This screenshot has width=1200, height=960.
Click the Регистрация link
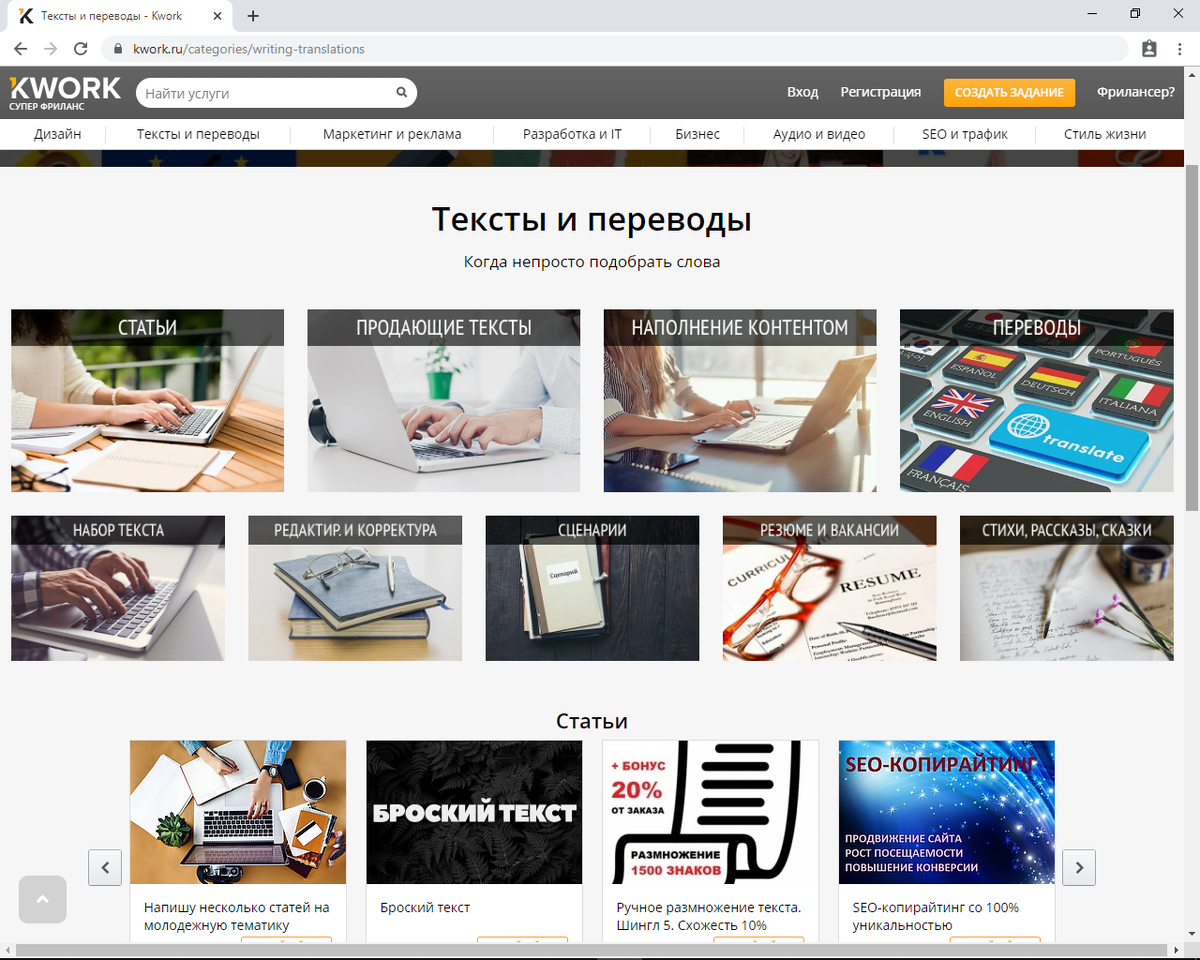click(880, 92)
